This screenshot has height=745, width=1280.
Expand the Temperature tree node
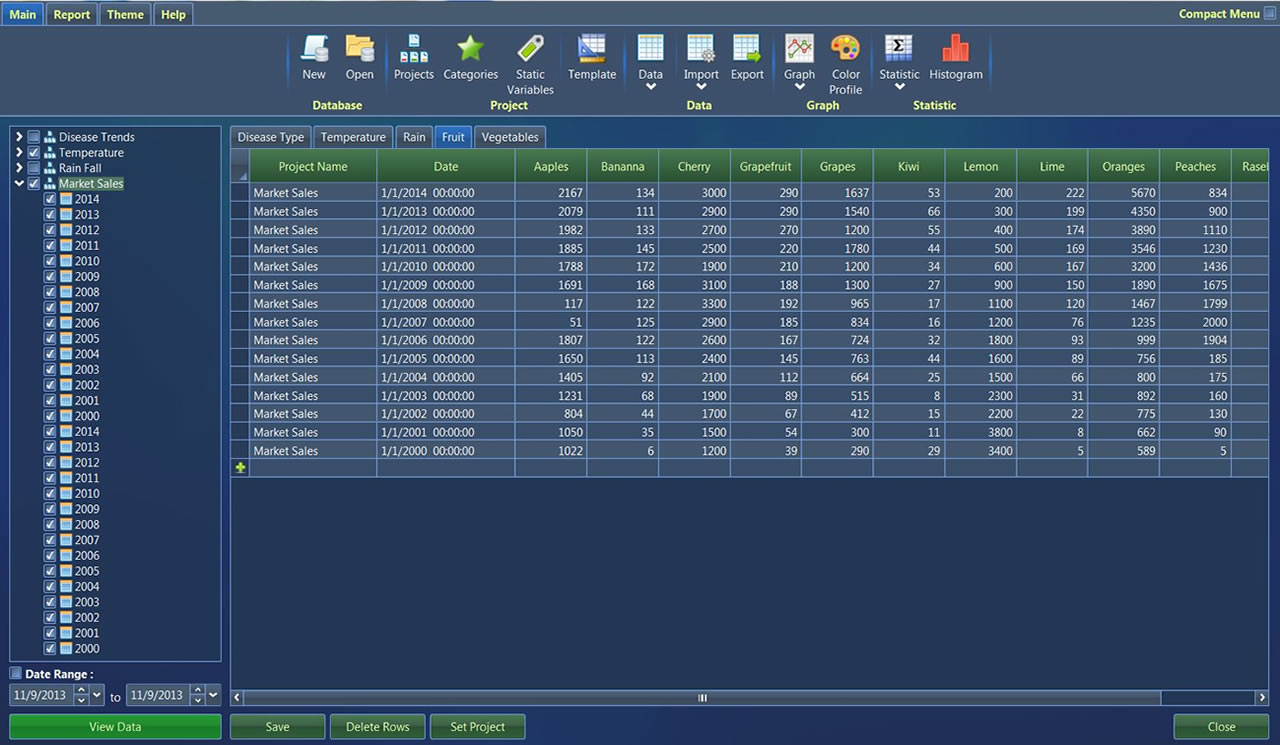pyautogui.click(x=19, y=153)
